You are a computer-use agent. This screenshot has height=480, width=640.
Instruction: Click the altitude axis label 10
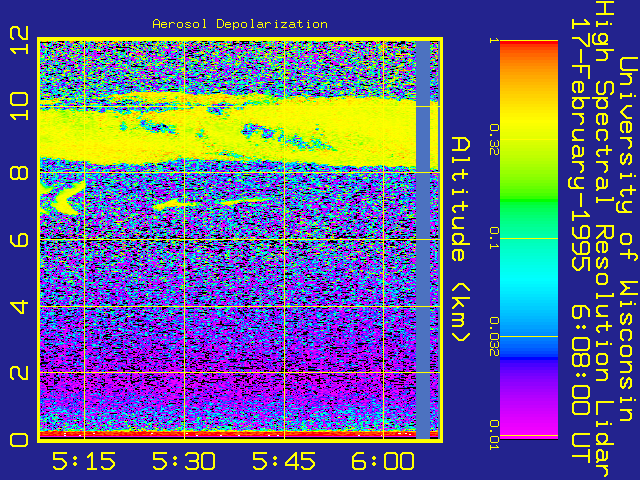click(20, 106)
